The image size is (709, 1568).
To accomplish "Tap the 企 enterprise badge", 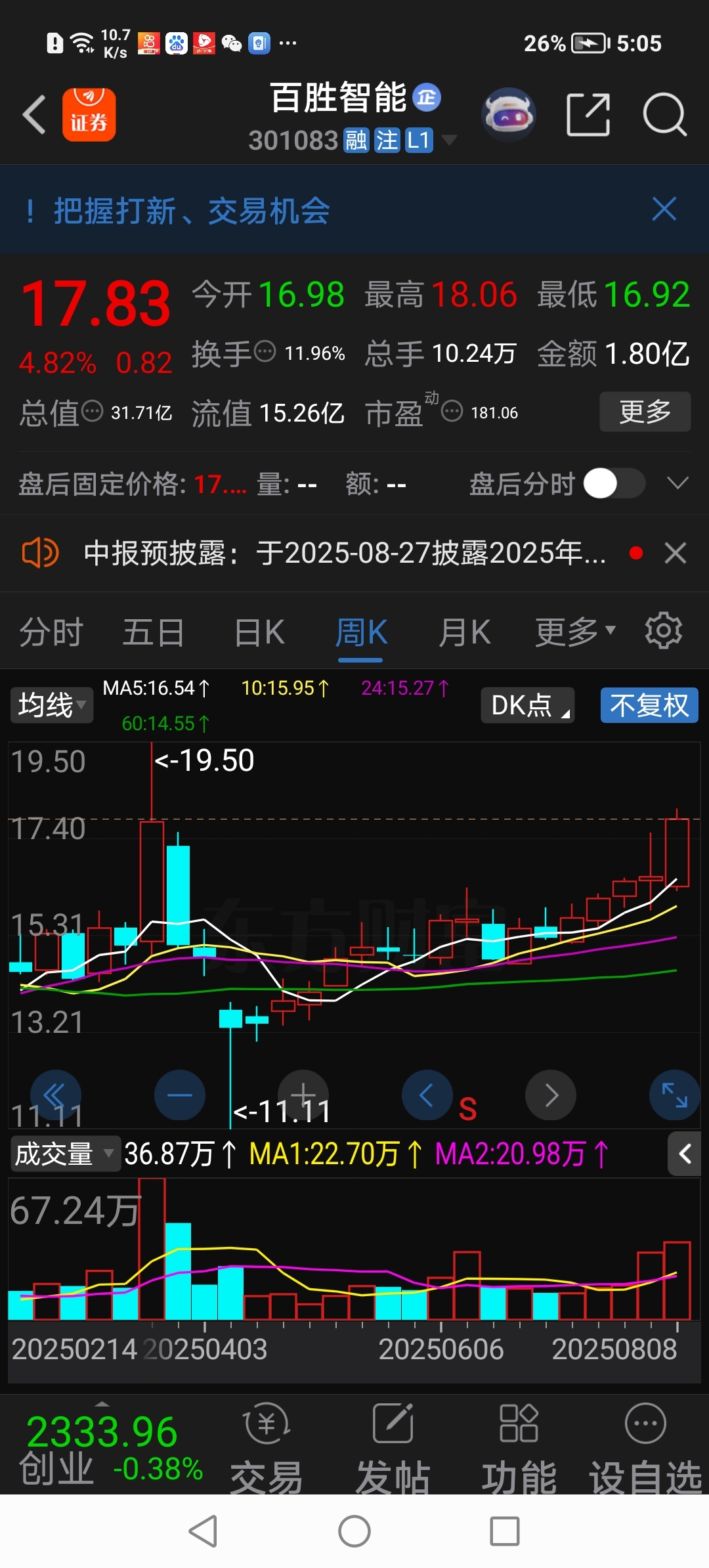I will tap(427, 98).
